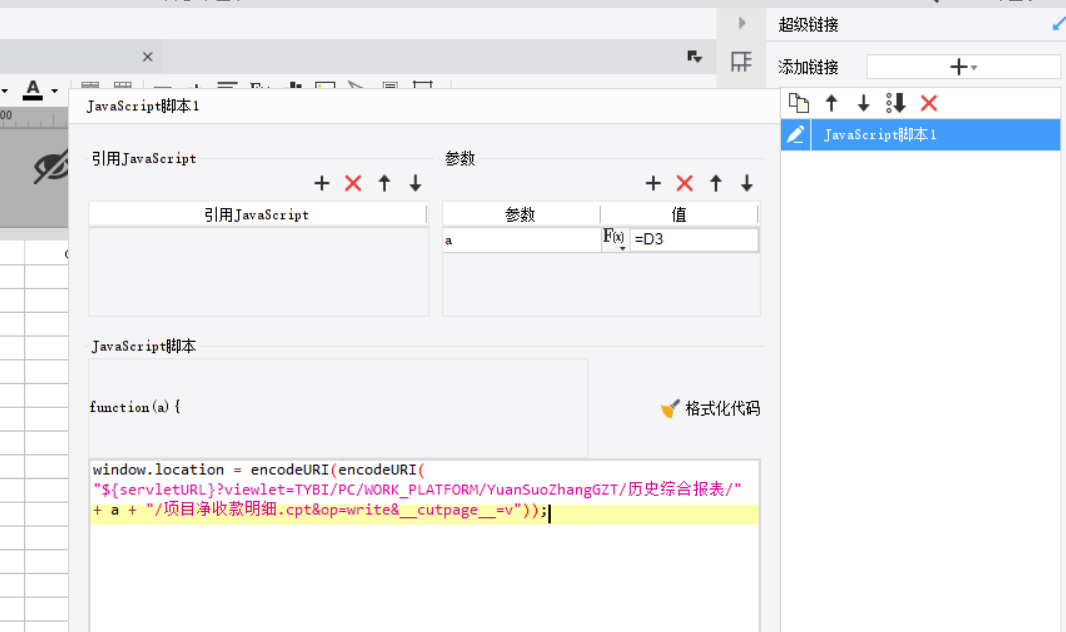Screen dimensions: 1066x632
Task: Click the =D3 value field
Action: (694, 239)
